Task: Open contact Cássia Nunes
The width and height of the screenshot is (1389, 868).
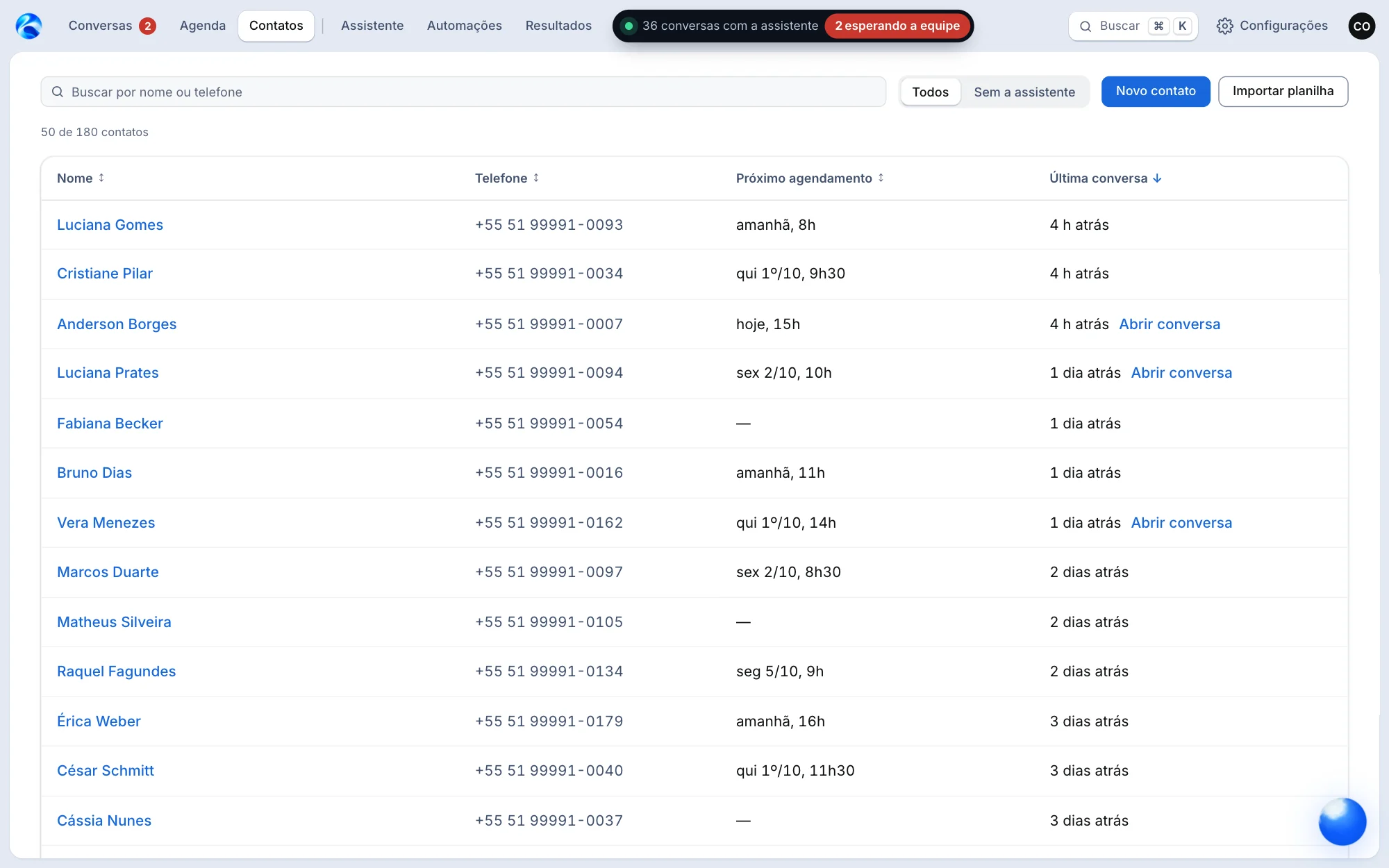Action: tap(104, 821)
